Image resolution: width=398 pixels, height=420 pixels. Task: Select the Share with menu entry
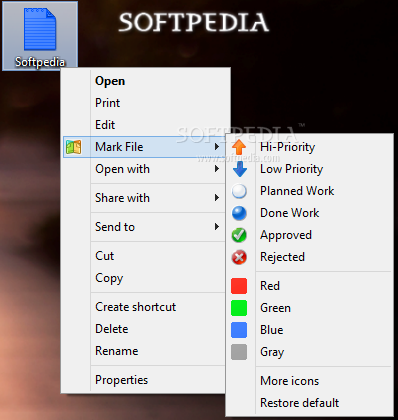(x=144, y=198)
